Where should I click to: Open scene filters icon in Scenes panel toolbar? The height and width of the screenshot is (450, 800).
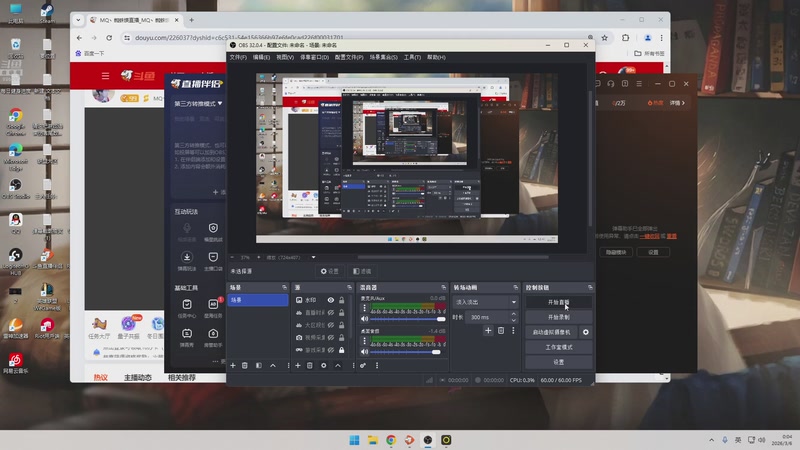[259, 365]
